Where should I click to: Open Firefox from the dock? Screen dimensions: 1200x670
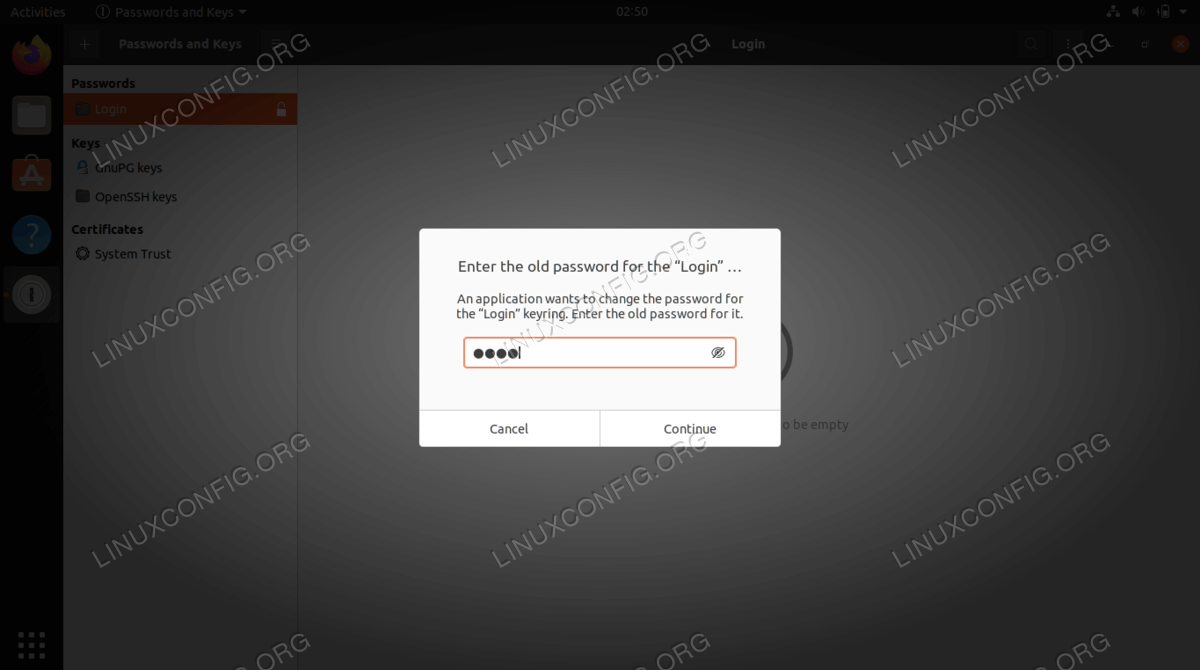[32, 53]
